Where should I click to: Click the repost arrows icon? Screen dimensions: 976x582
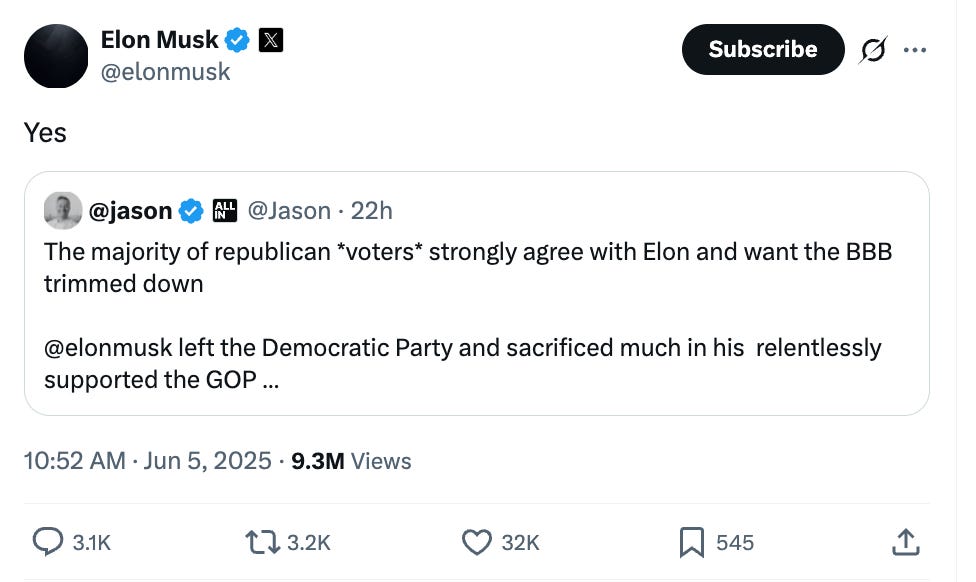click(x=261, y=542)
